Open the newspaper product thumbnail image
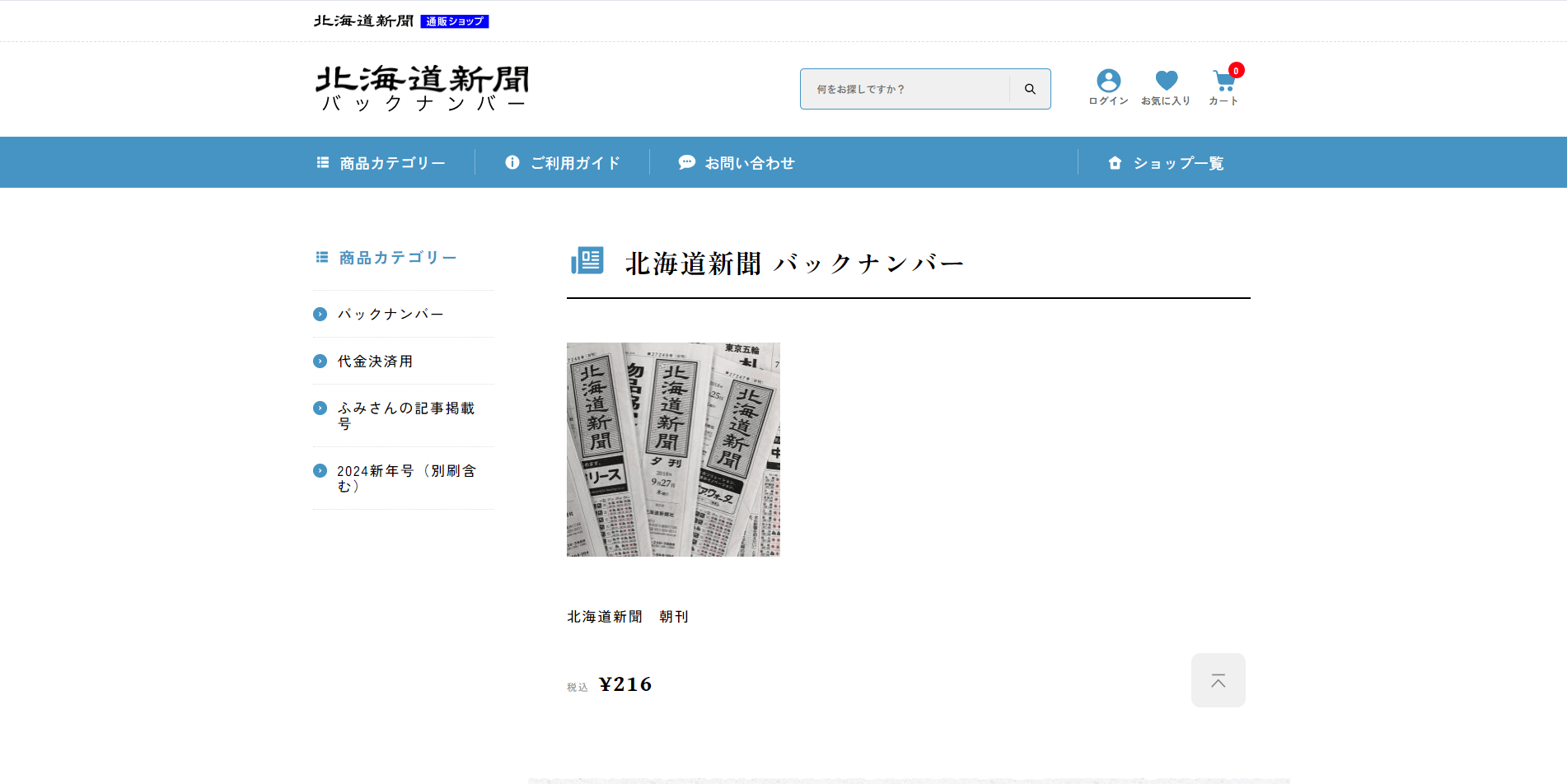Screen dimensions: 1567x784 click(673, 450)
